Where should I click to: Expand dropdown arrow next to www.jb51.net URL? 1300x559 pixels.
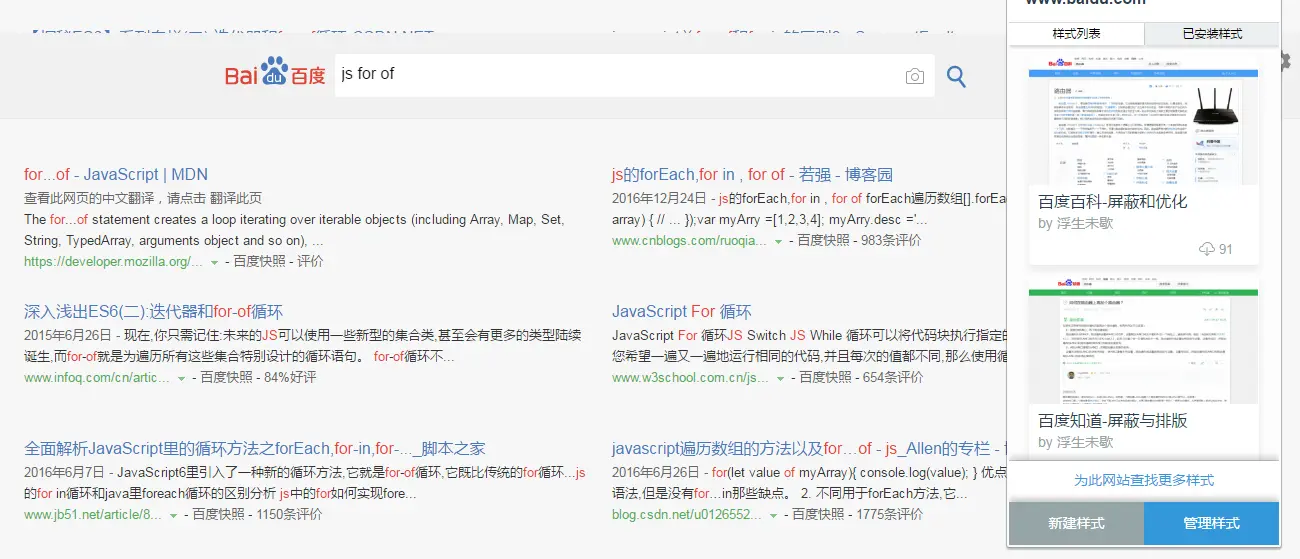coord(173,516)
